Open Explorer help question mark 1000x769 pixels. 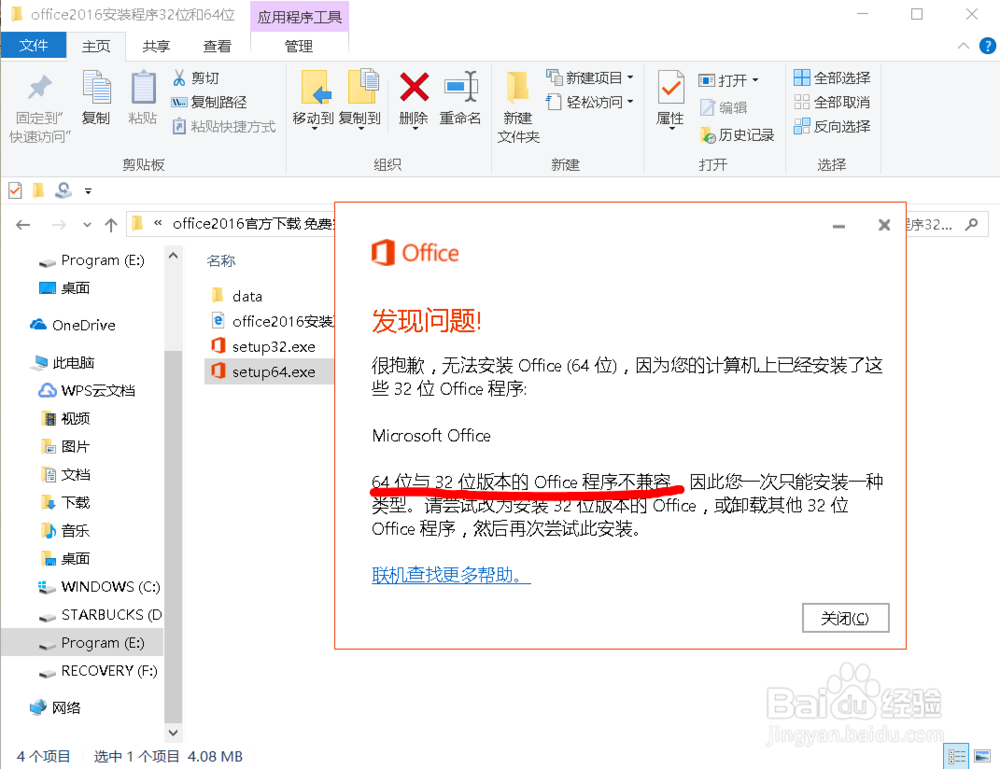987,46
